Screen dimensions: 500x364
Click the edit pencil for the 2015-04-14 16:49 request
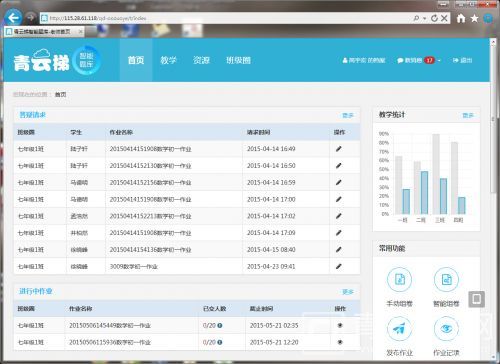pos(339,149)
